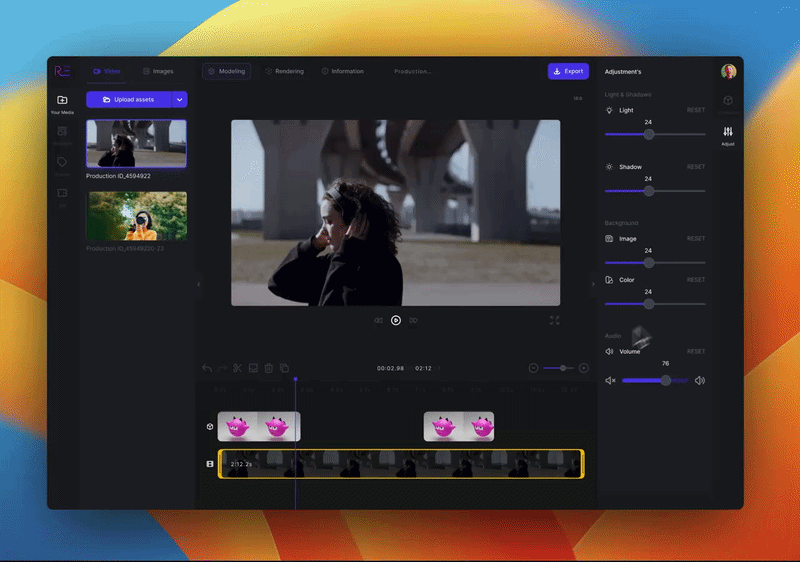Click the video track film icon
Image resolution: width=800 pixels, height=562 pixels.
point(210,464)
